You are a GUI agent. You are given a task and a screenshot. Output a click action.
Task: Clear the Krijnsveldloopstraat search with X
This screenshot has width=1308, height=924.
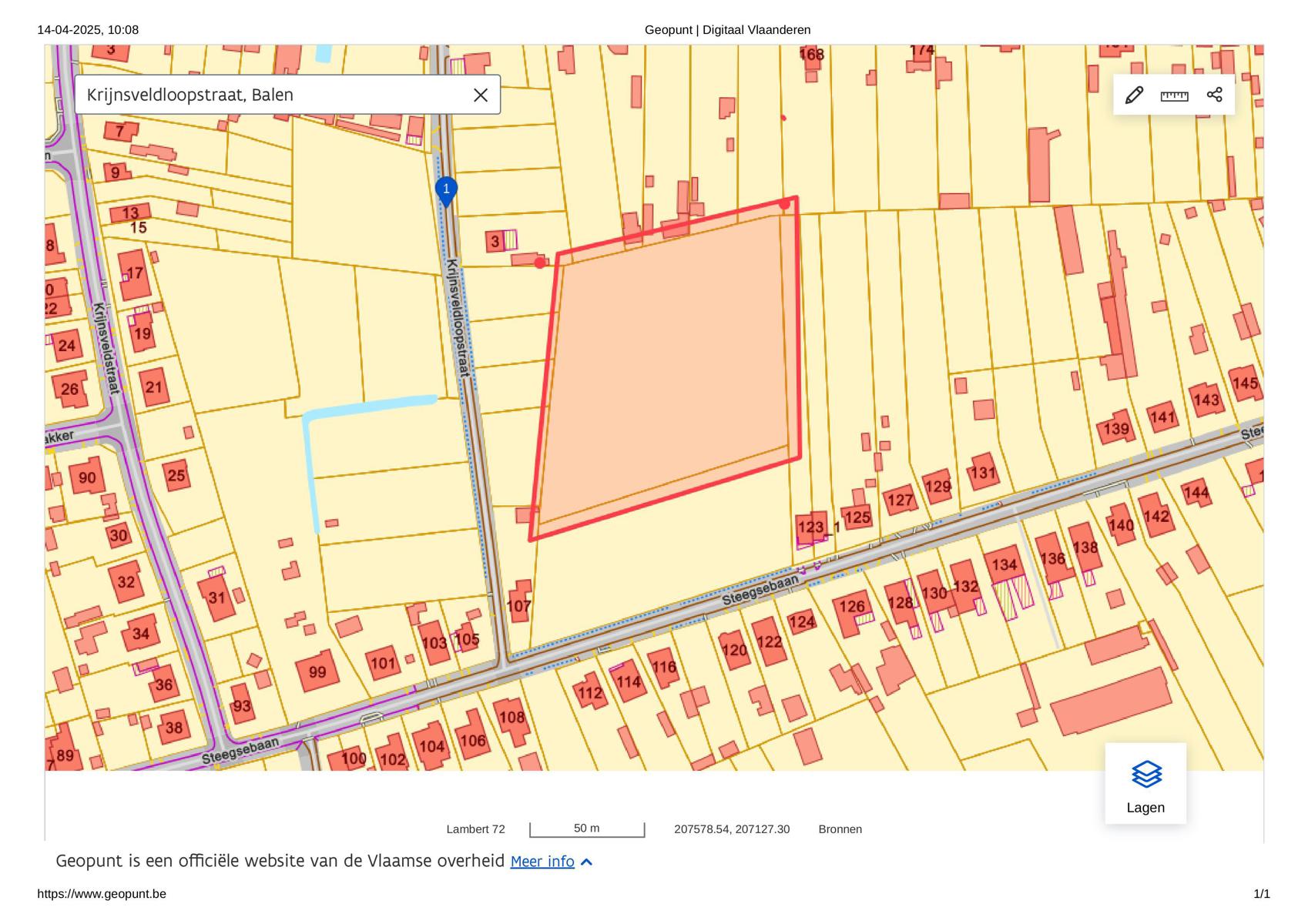click(x=480, y=95)
